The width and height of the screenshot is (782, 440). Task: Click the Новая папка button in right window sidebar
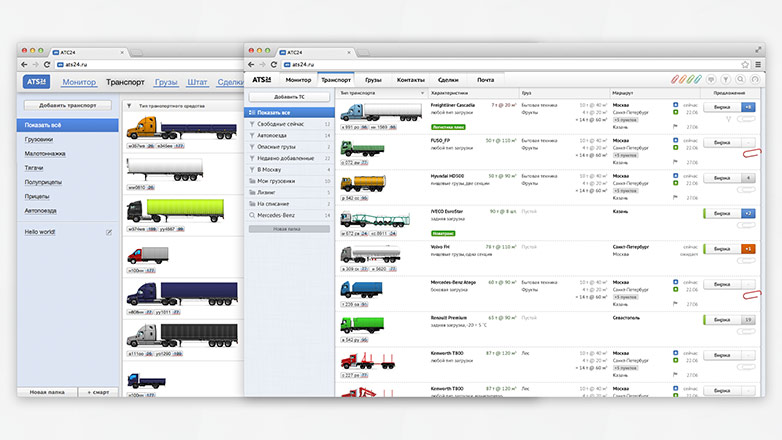pyautogui.click(x=289, y=229)
